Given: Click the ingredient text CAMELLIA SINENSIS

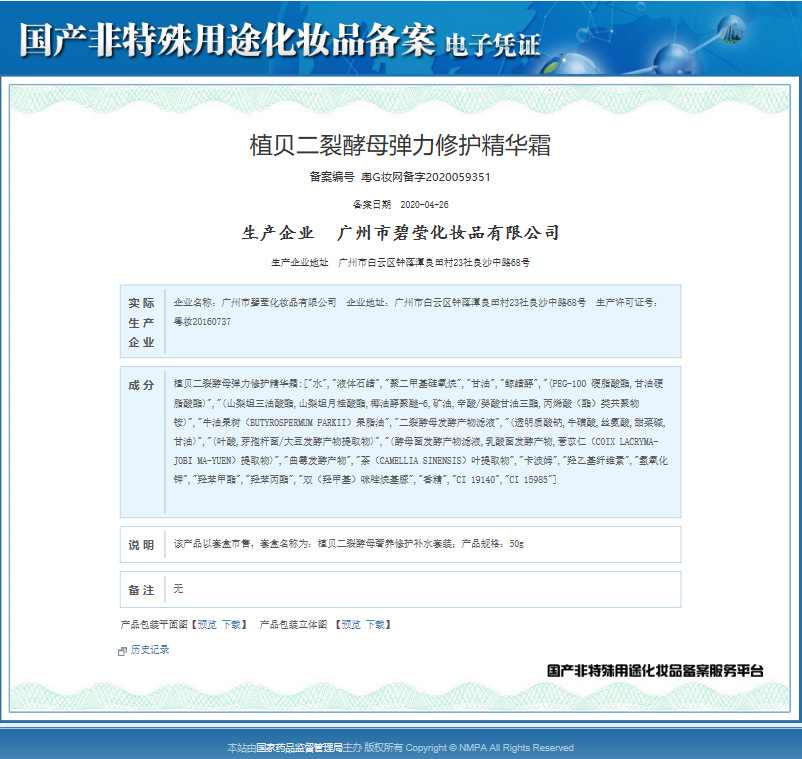Looking at the screenshot, I should pyautogui.click(x=421, y=461).
